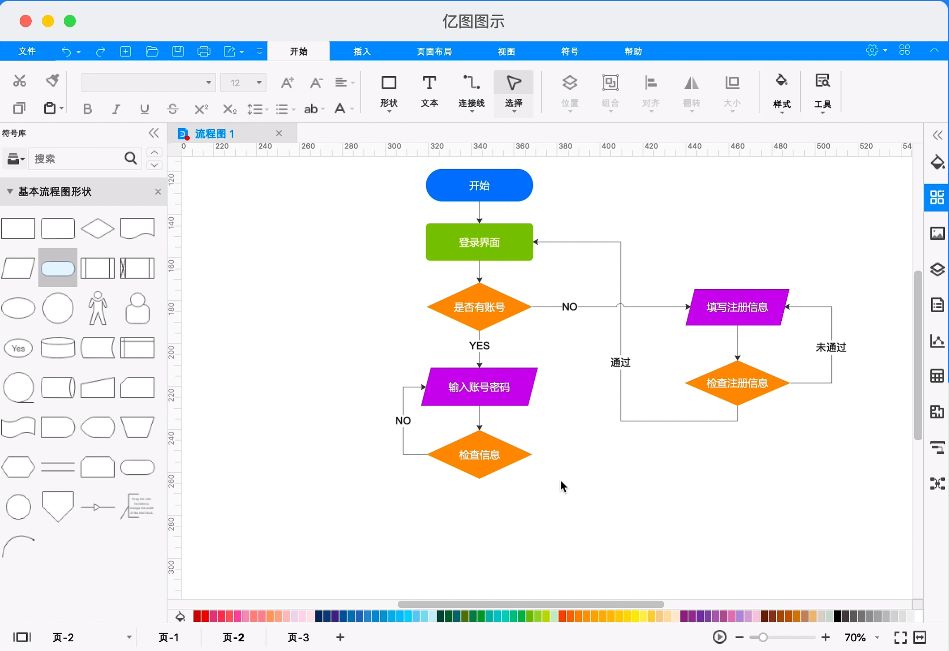
Task: Click the Format Painter brush icon
Action: pyautogui.click(x=52, y=81)
